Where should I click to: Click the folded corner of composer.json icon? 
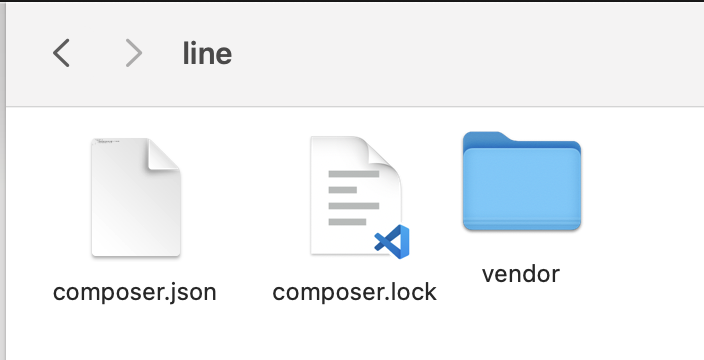coord(164,154)
